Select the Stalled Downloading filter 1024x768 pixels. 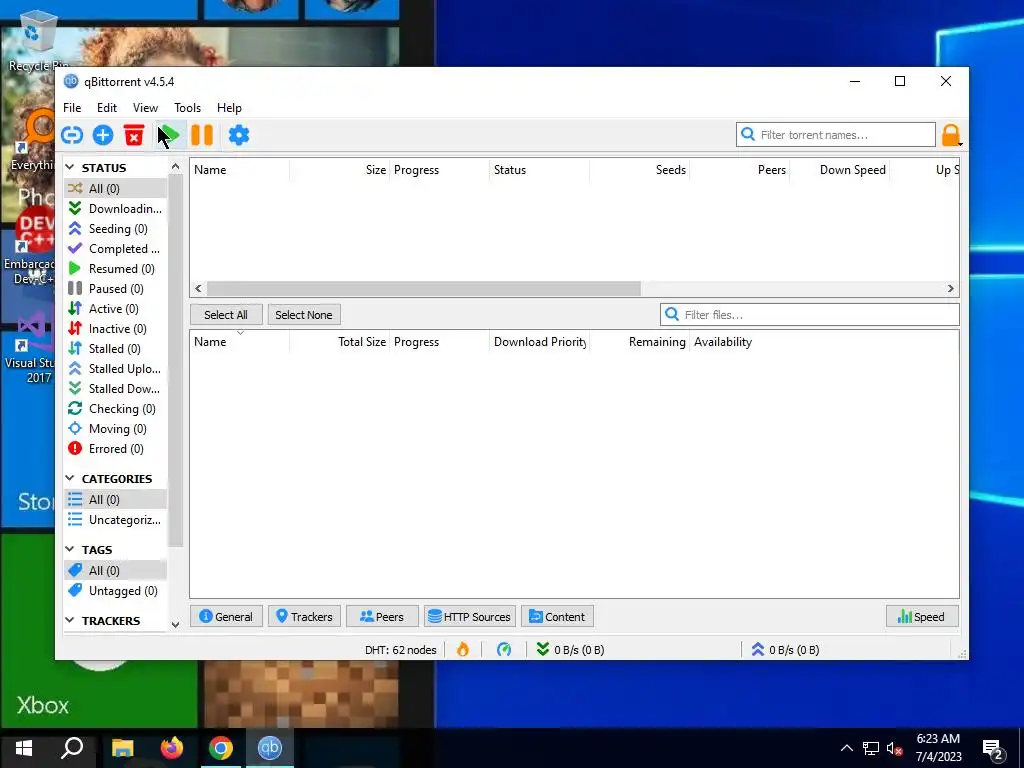116,389
